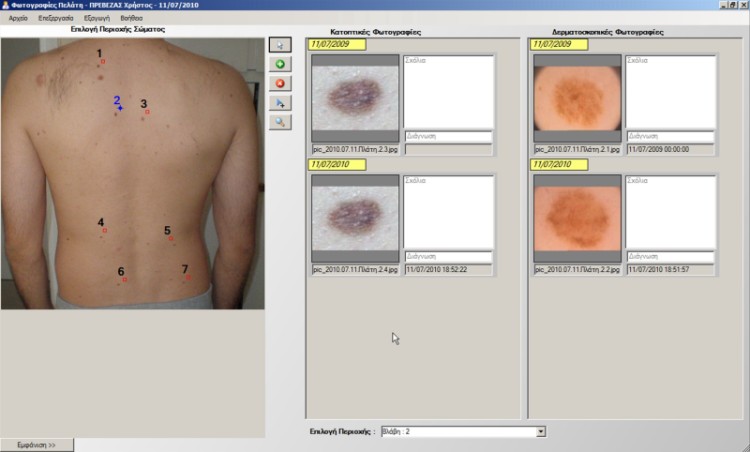
Task: Click the green add lesion button
Action: (280, 64)
